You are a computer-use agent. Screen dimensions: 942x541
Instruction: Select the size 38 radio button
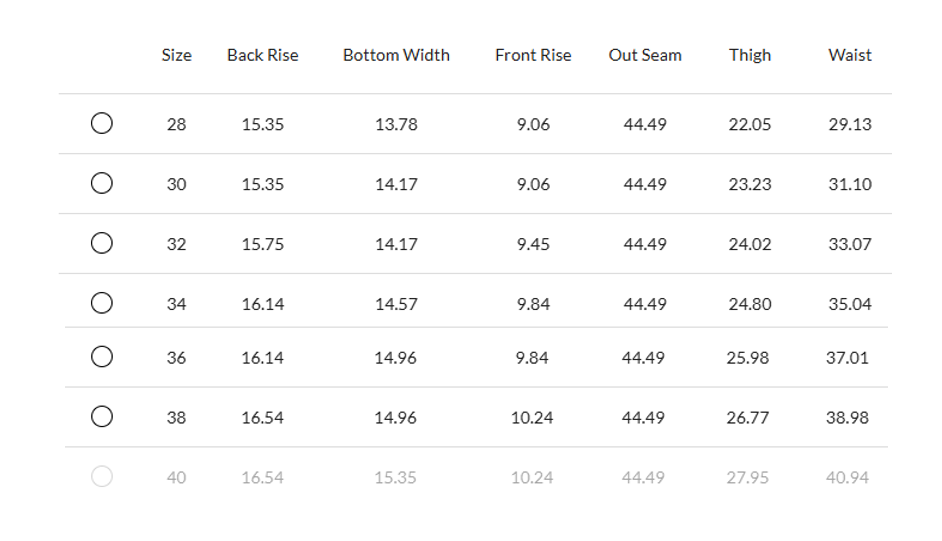click(101, 417)
